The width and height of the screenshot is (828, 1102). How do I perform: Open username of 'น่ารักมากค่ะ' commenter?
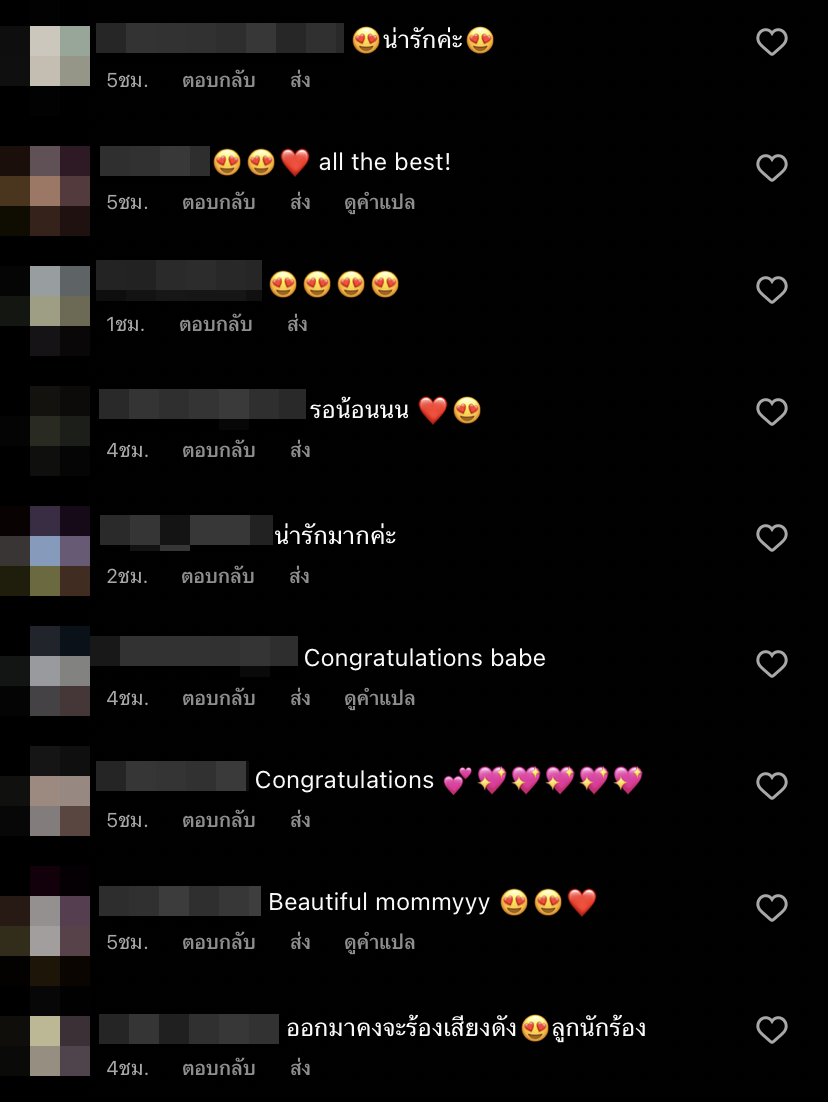pyautogui.click(x=186, y=531)
